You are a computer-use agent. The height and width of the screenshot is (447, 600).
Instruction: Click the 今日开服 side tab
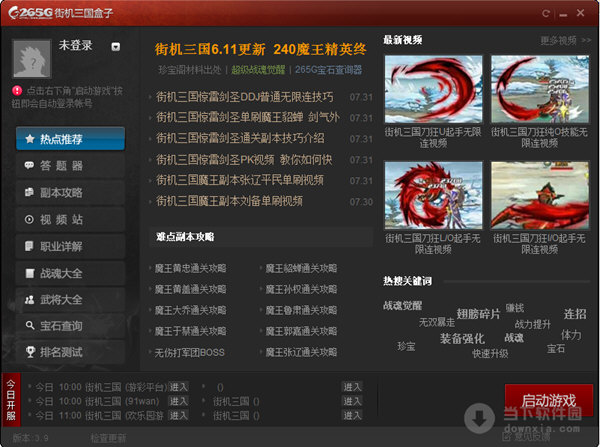(x=11, y=400)
